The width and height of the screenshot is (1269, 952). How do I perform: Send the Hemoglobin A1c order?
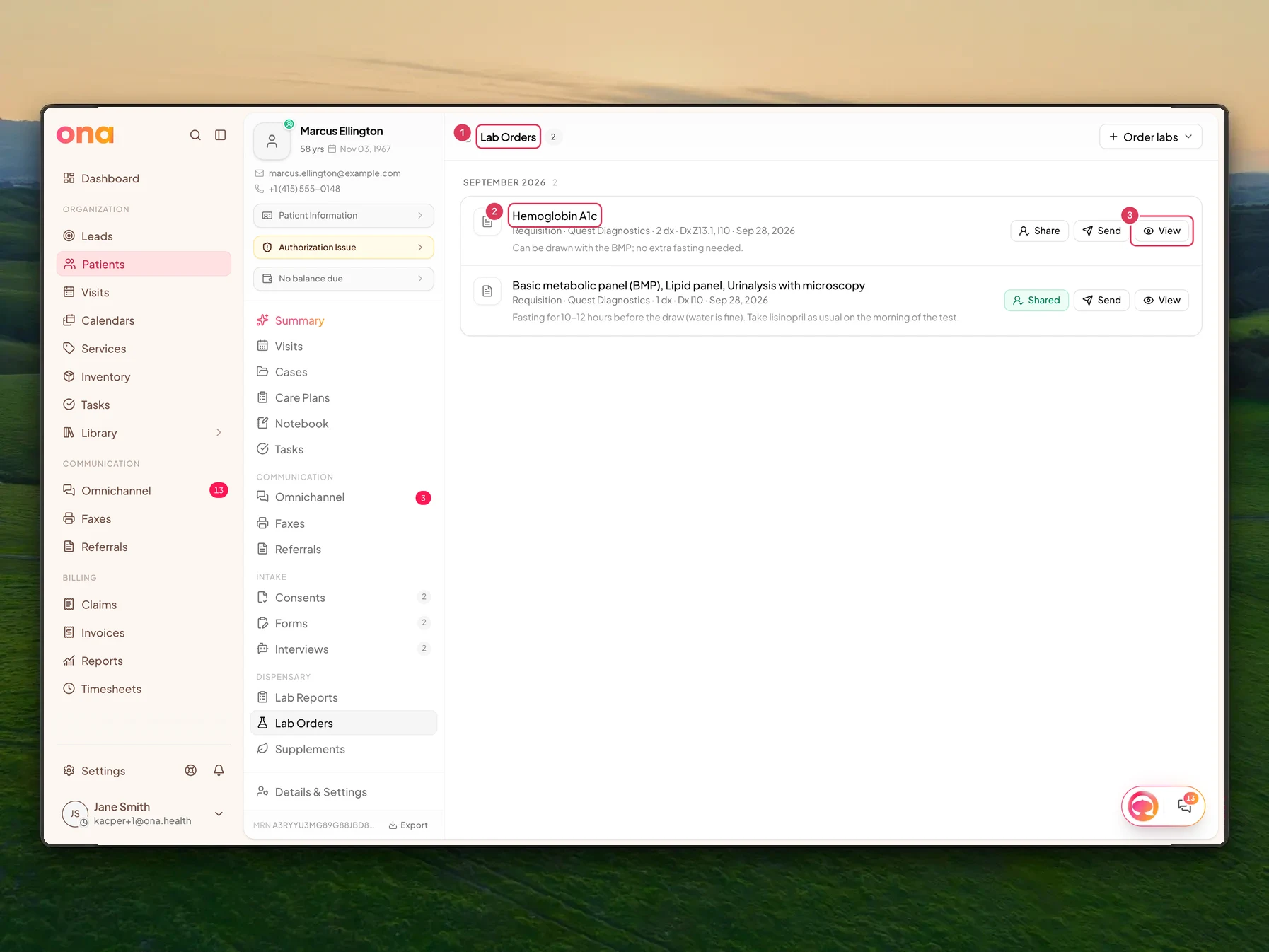pyautogui.click(x=1101, y=231)
